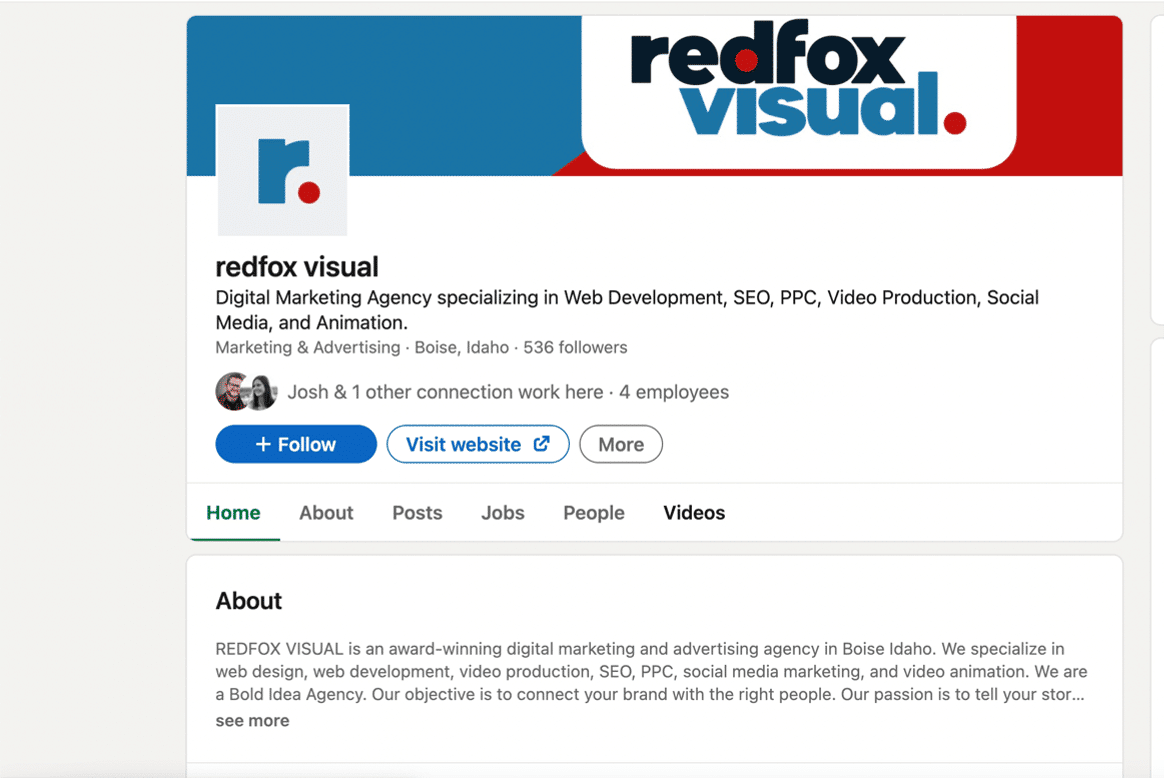
Task: Select the Jobs tab
Action: [x=502, y=513]
